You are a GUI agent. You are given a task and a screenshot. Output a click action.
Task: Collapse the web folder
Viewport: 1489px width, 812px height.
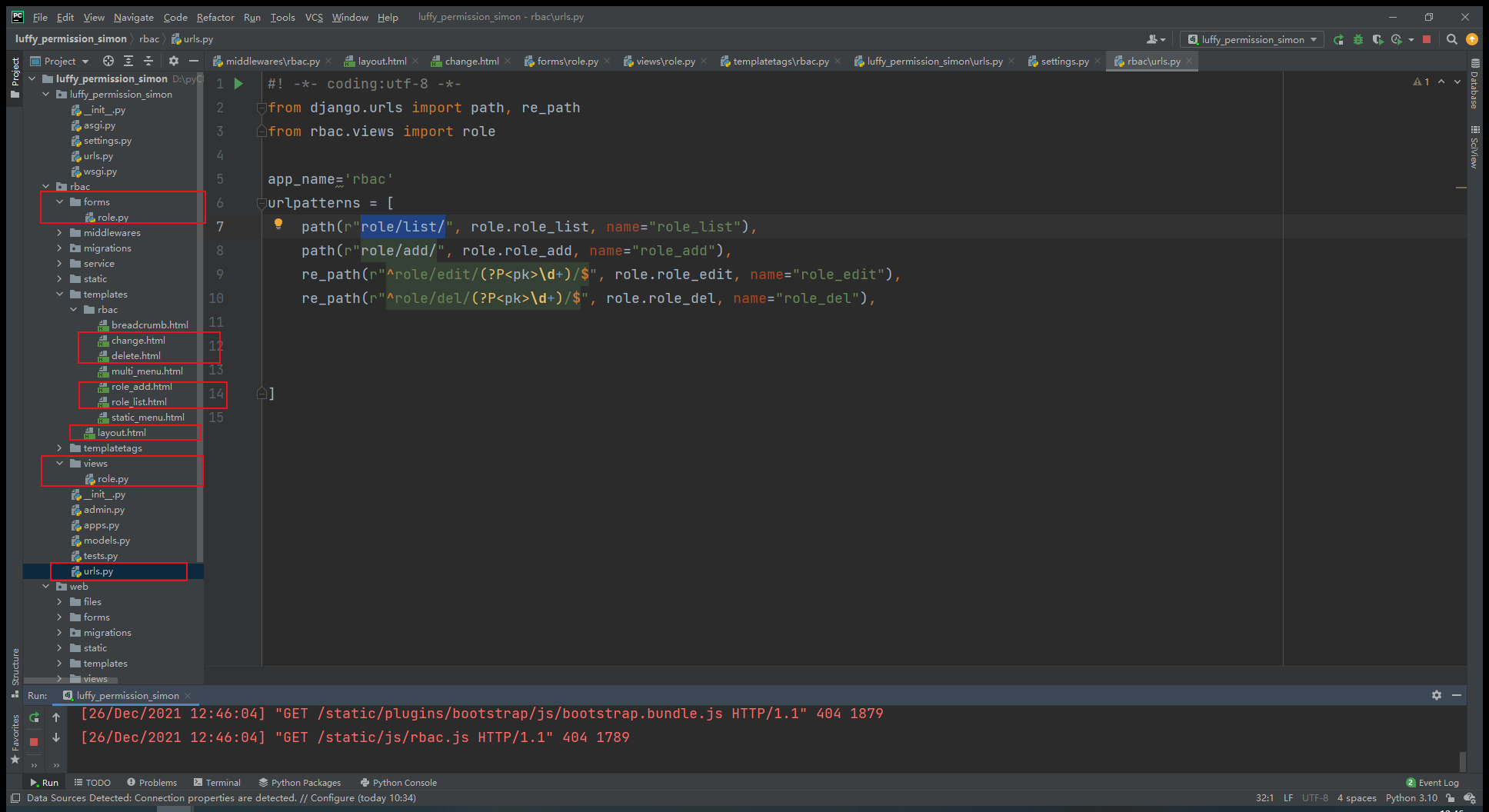[46, 586]
